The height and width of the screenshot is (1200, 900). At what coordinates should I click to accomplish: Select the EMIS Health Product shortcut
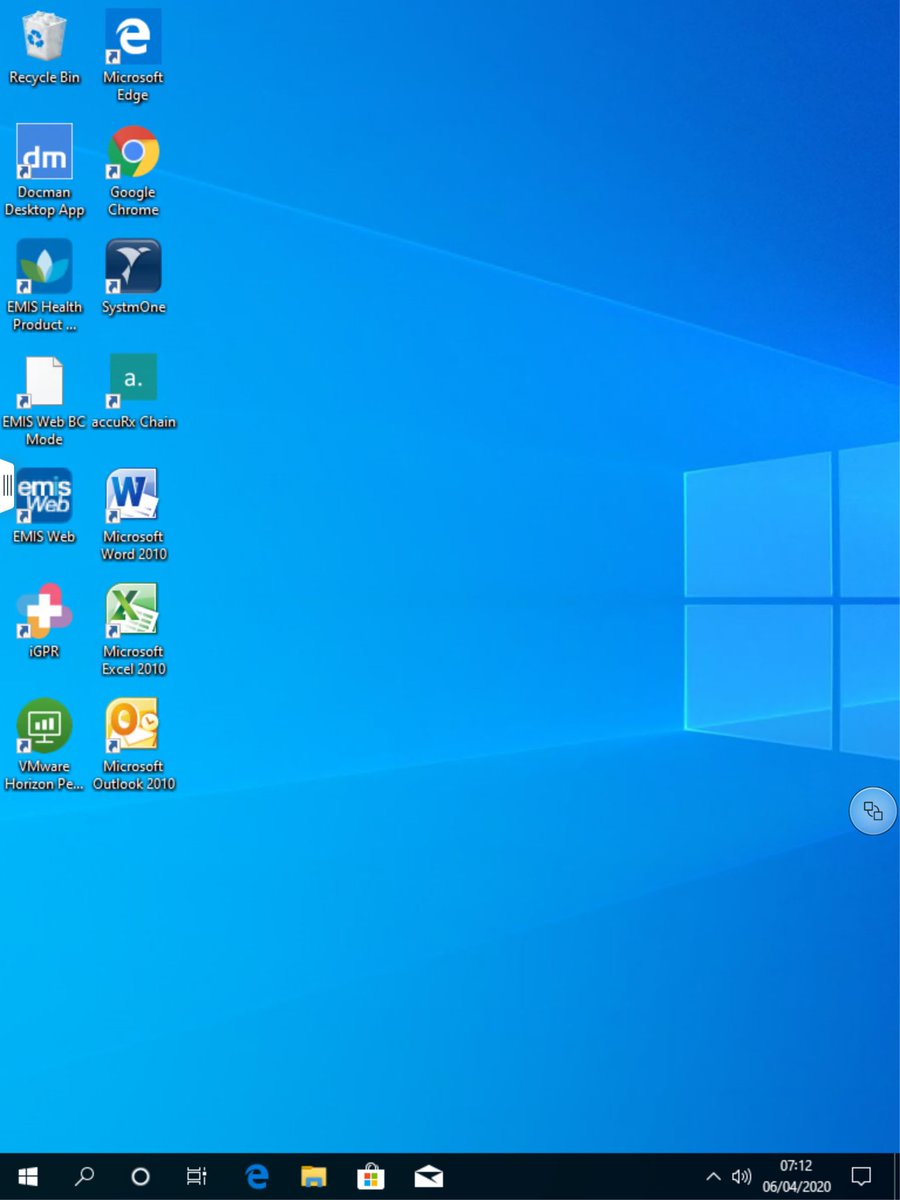(x=44, y=286)
